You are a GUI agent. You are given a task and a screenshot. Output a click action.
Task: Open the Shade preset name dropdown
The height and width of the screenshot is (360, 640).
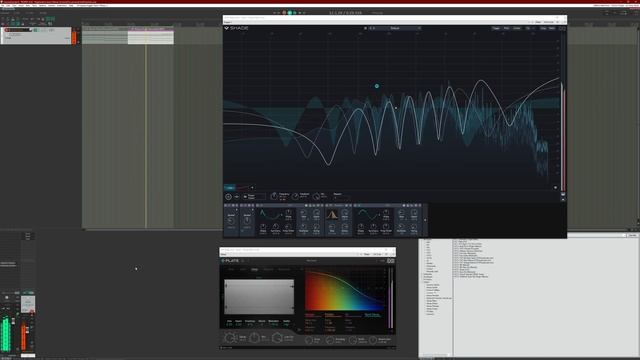point(395,28)
